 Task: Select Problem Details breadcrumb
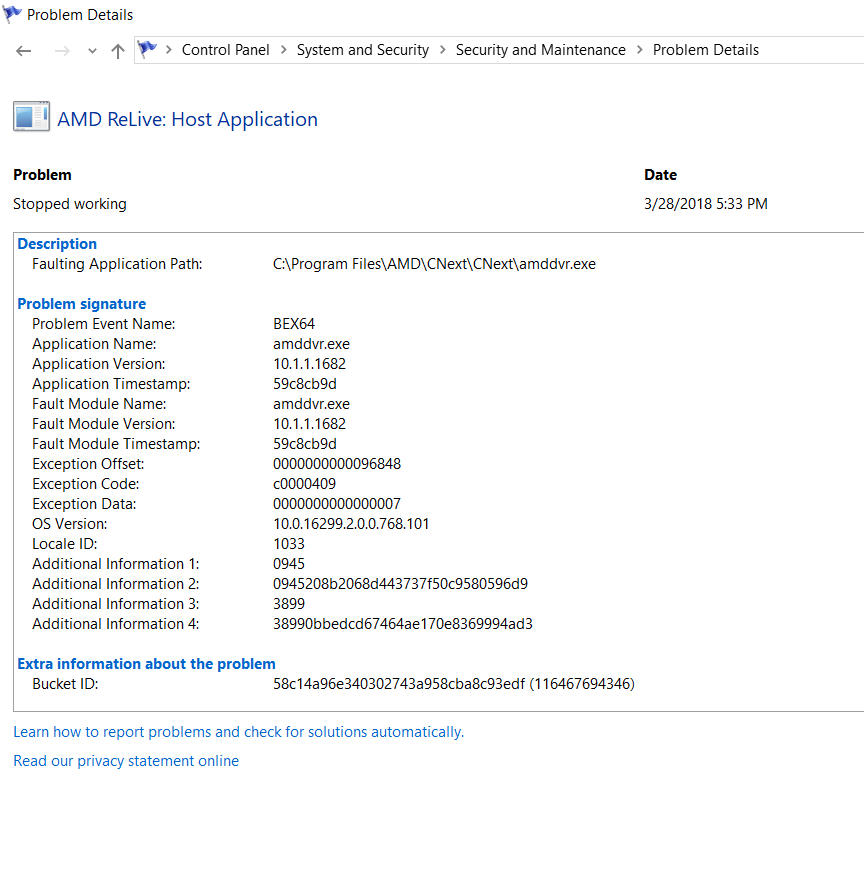tap(706, 50)
